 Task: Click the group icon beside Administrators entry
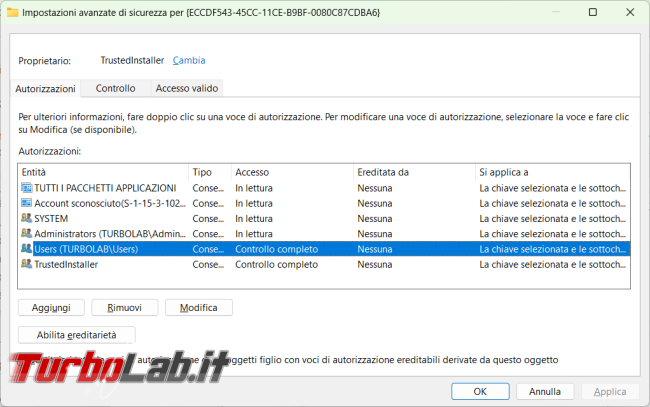tap(27, 233)
